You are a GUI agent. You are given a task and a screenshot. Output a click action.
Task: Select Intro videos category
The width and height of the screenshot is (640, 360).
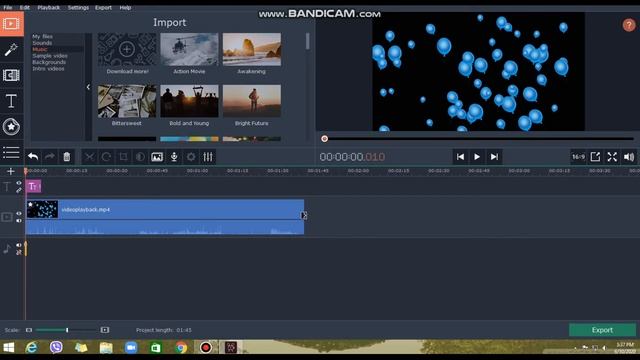point(48,69)
